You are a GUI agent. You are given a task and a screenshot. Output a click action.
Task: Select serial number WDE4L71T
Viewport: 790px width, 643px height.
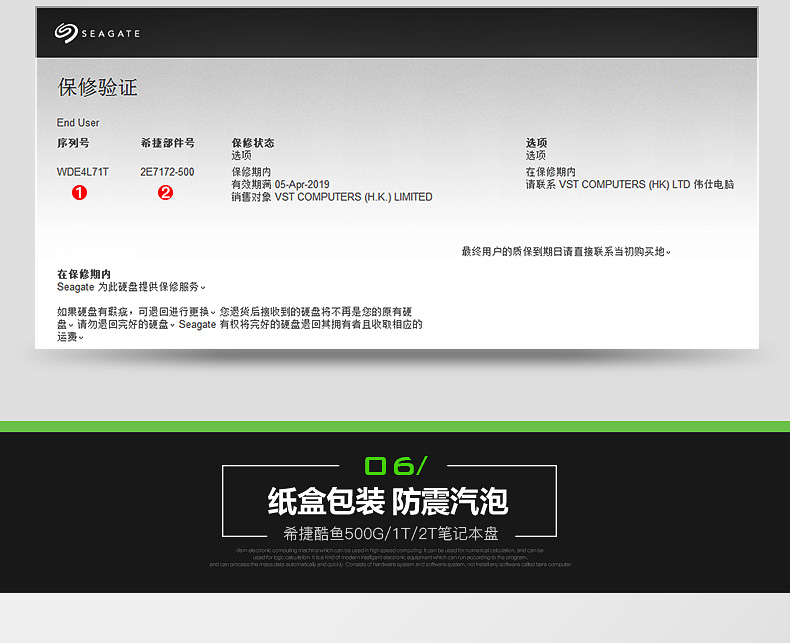click(83, 172)
